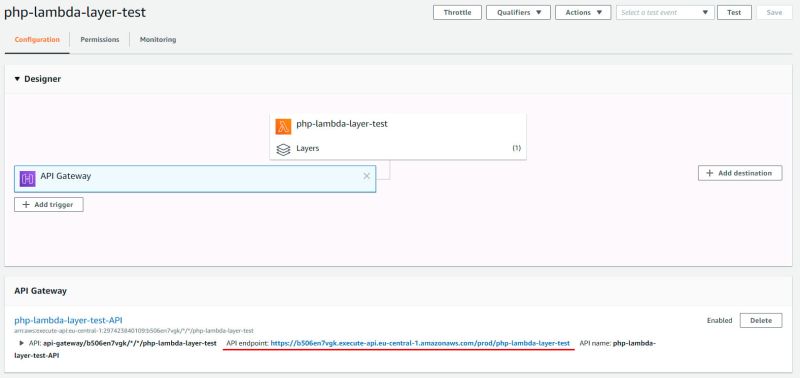Expand the API details triangle
800x378 pixels.
[x=21, y=343]
